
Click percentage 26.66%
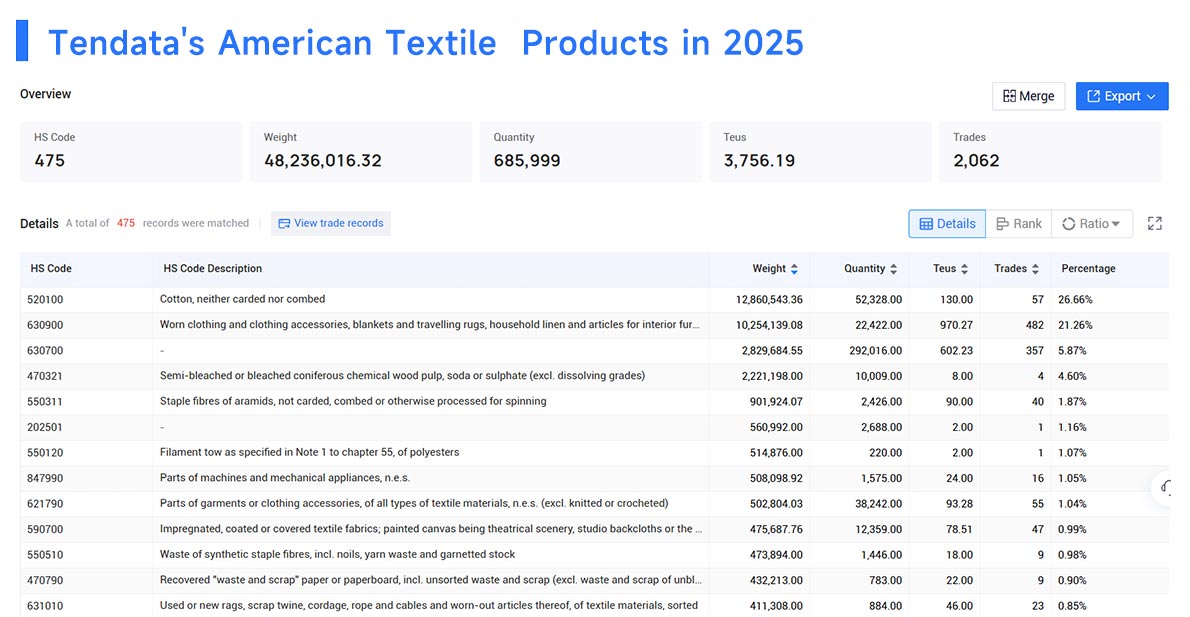point(1075,300)
